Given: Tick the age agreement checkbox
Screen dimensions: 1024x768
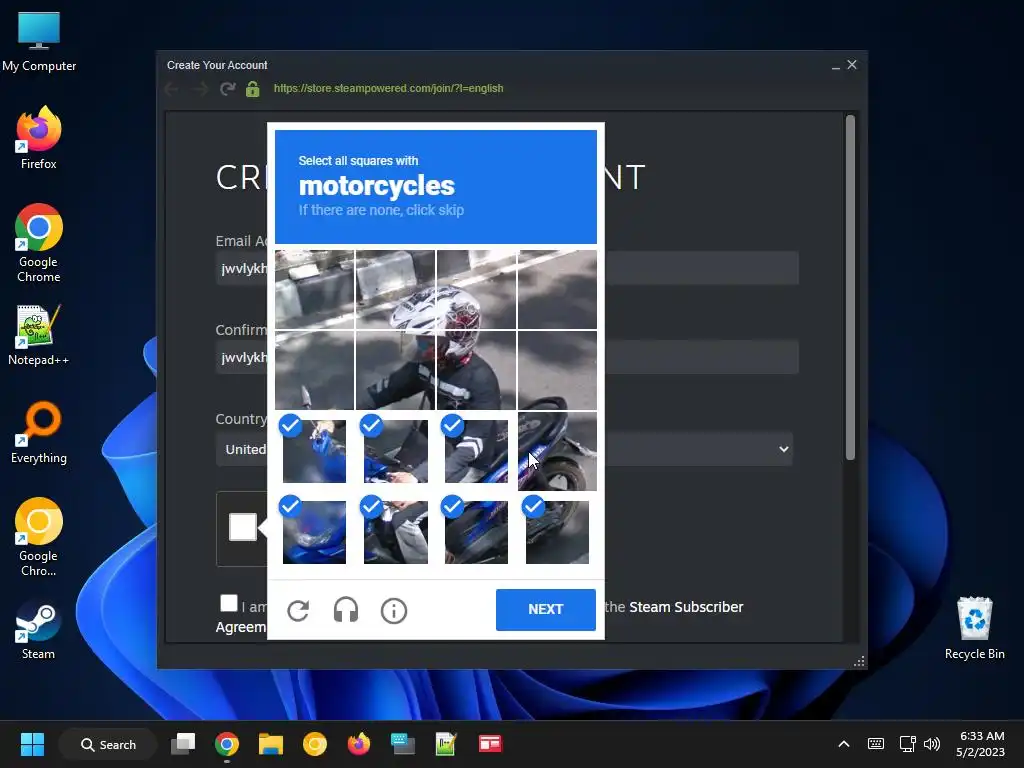Looking at the screenshot, I should [229, 603].
